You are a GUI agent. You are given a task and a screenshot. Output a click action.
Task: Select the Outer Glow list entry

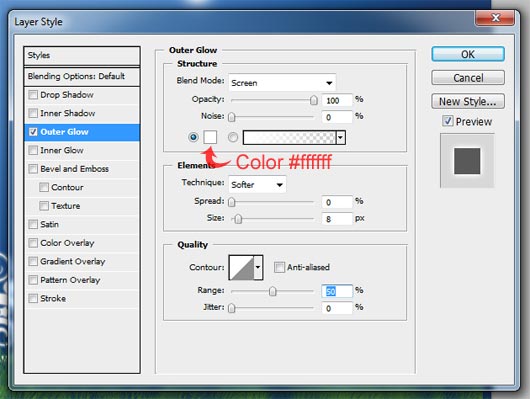[82, 132]
